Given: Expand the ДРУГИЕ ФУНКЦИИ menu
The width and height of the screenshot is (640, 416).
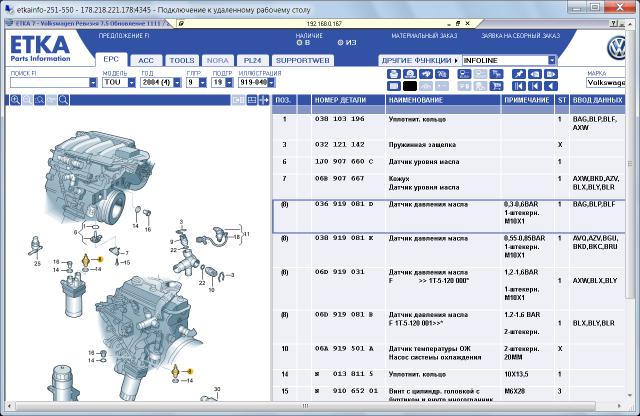Looking at the screenshot, I should point(420,60).
